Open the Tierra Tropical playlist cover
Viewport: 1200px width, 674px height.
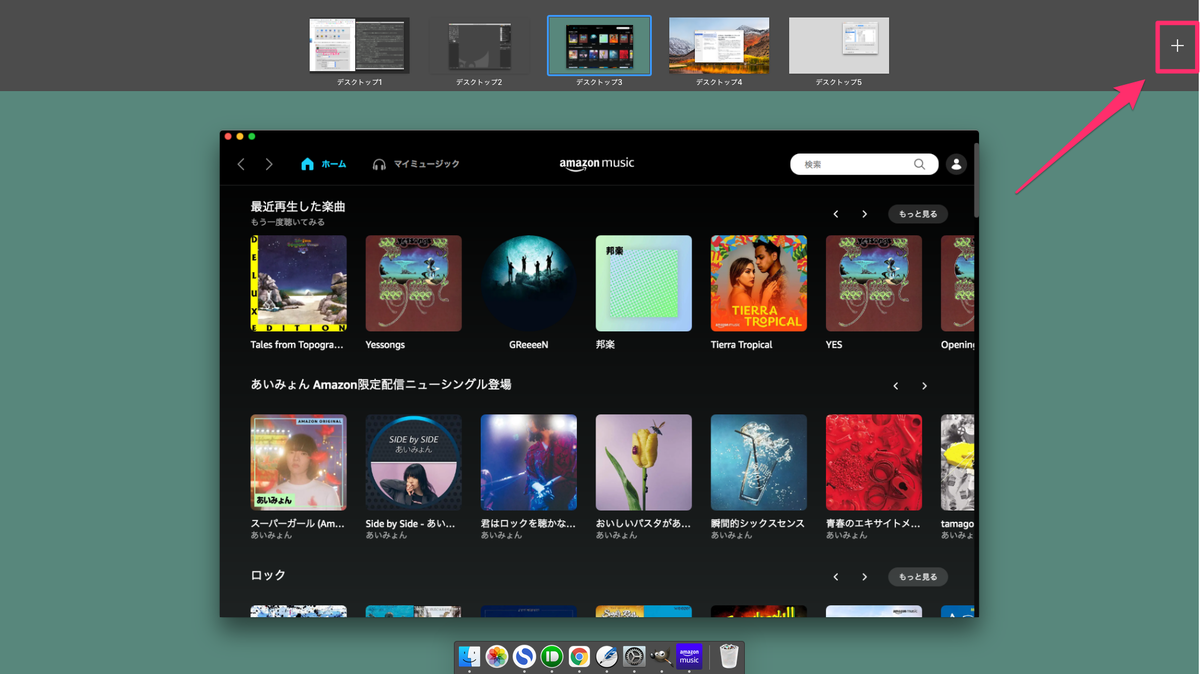[x=759, y=283]
